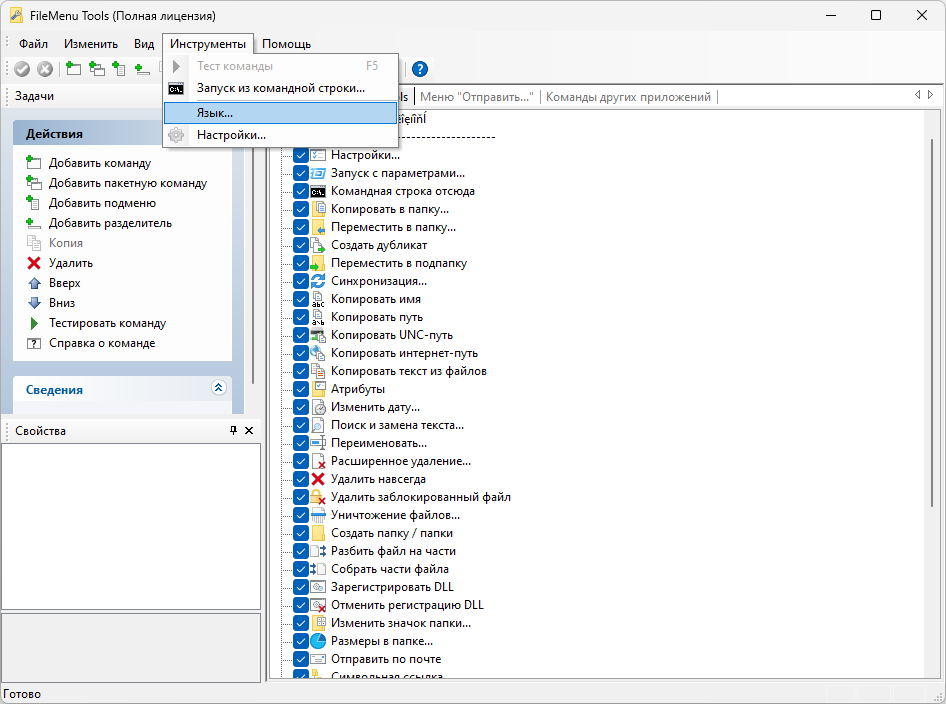Click the add batch command toolbar icon
The width and height of the screenshot is (946, 704).
(x=97, y=69)
